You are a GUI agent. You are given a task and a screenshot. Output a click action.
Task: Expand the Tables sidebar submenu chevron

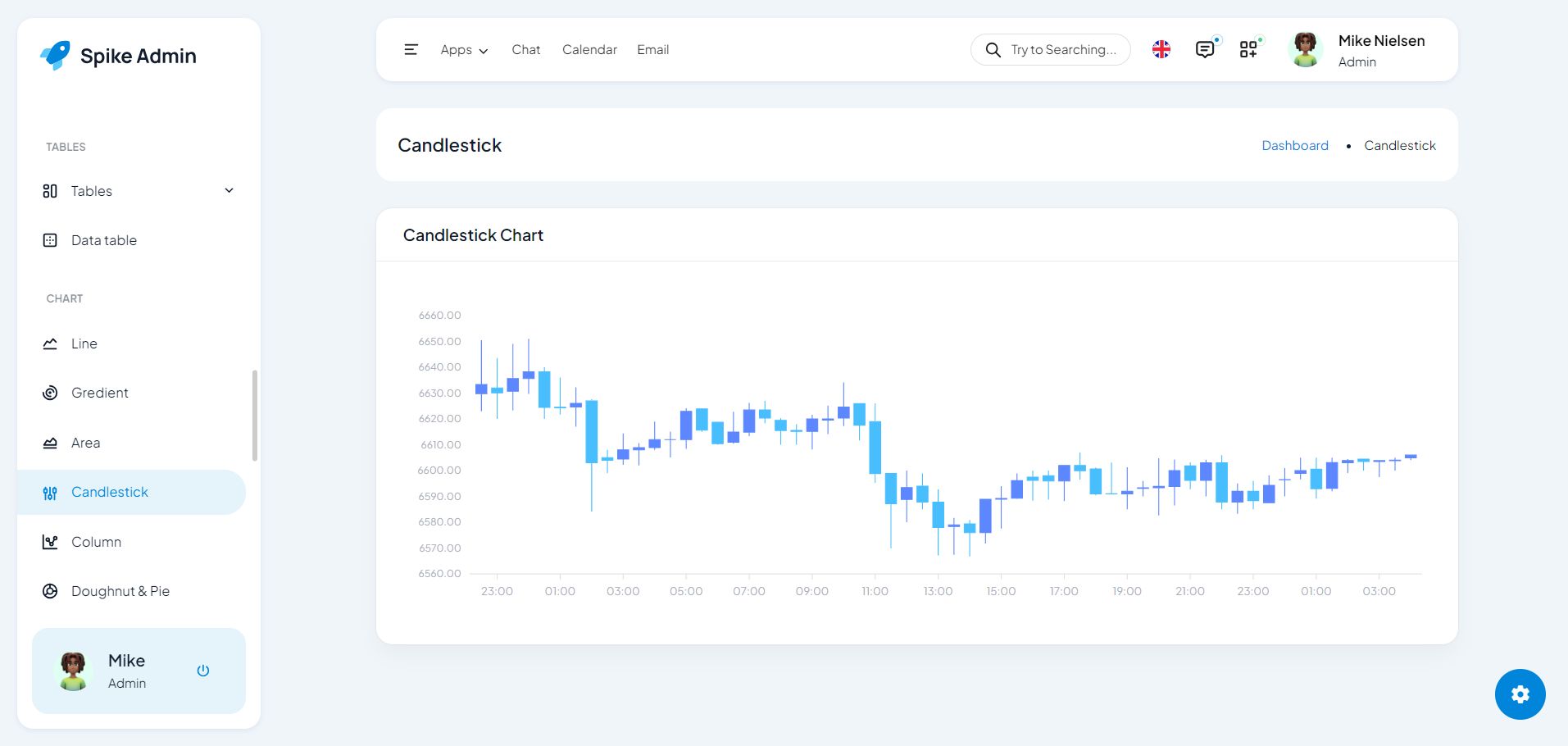[x=230, y=191]
